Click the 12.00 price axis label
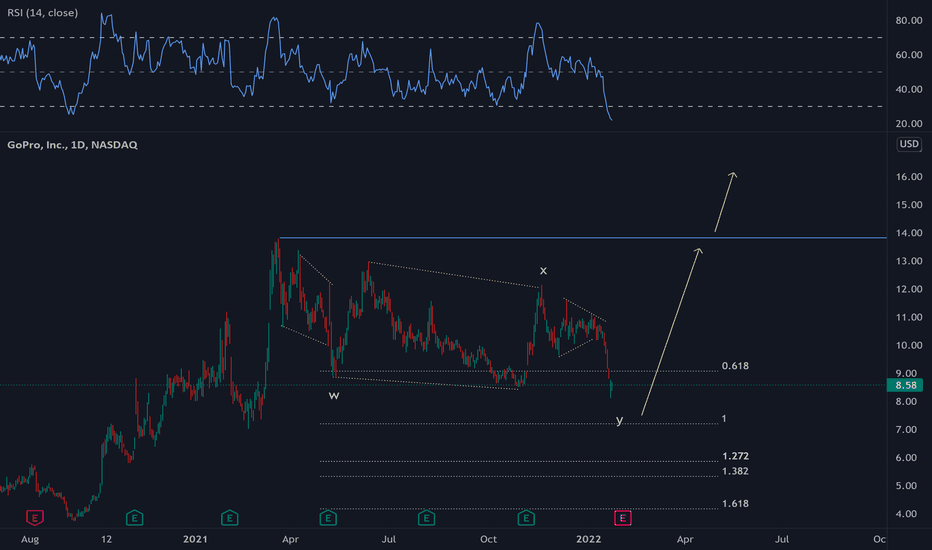 909,289
